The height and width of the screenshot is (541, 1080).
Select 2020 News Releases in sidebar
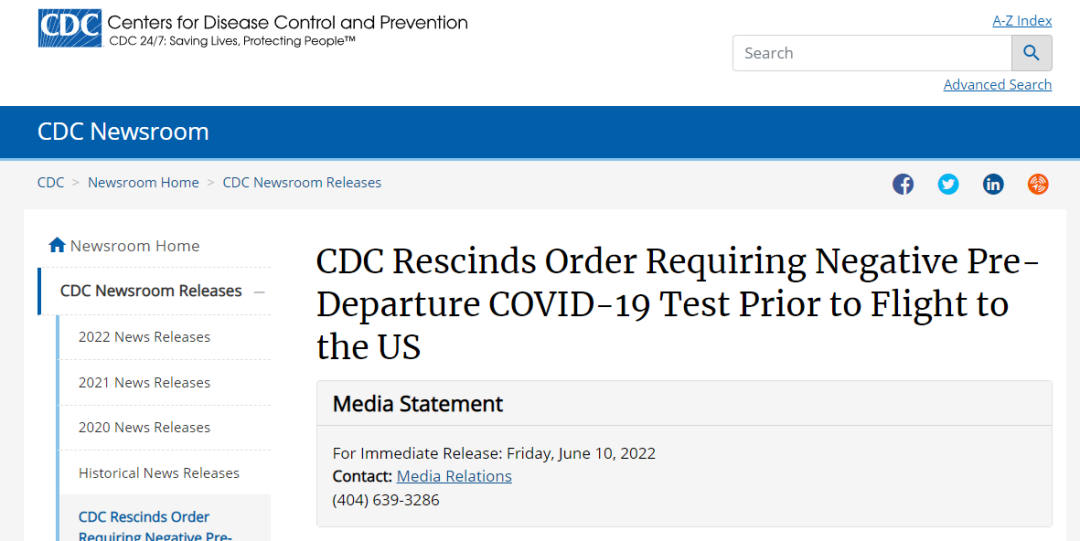pos(144,427)
